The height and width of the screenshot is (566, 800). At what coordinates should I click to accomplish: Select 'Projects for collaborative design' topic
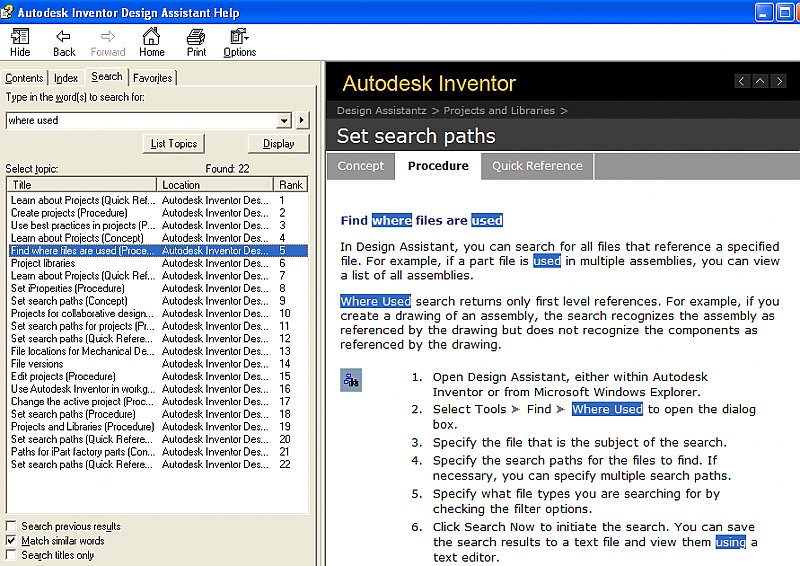158,313
